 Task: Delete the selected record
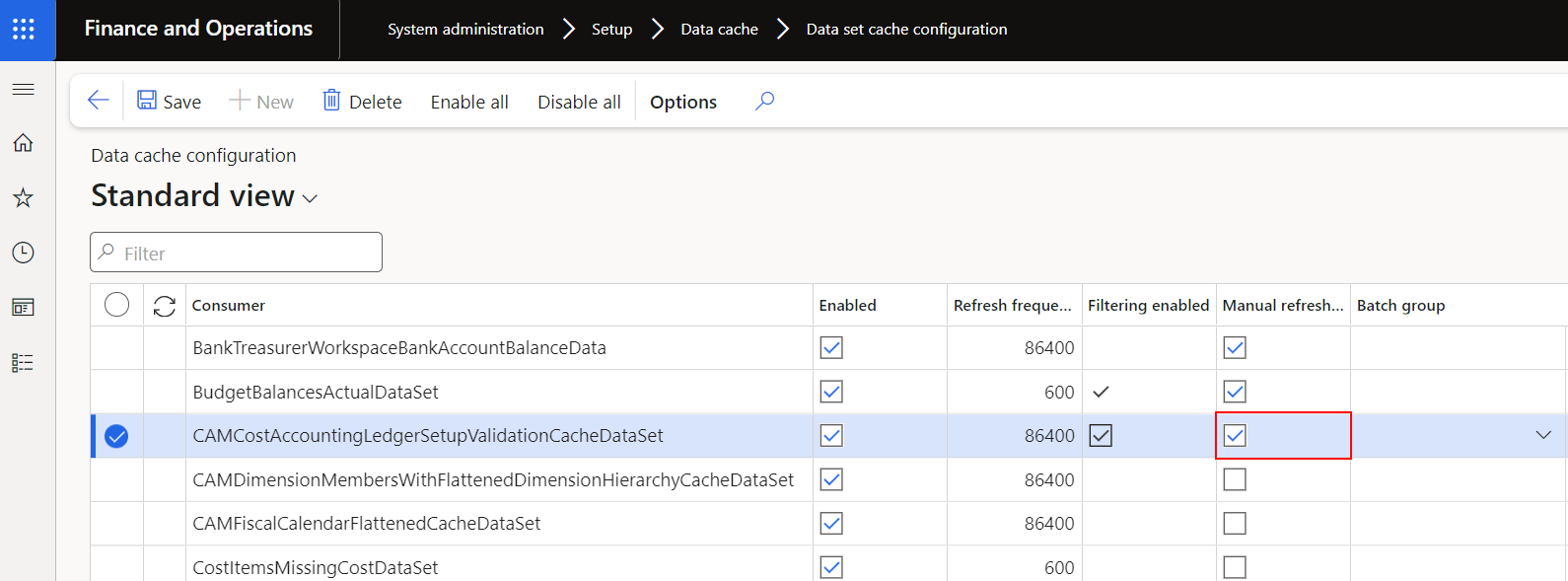click(362, 101)
